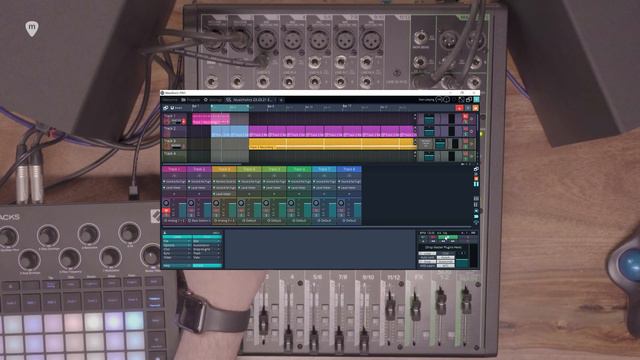640x360 pixels.
Task: Click the top icon in the right-side vertical strip
Action: click(476, 169)
